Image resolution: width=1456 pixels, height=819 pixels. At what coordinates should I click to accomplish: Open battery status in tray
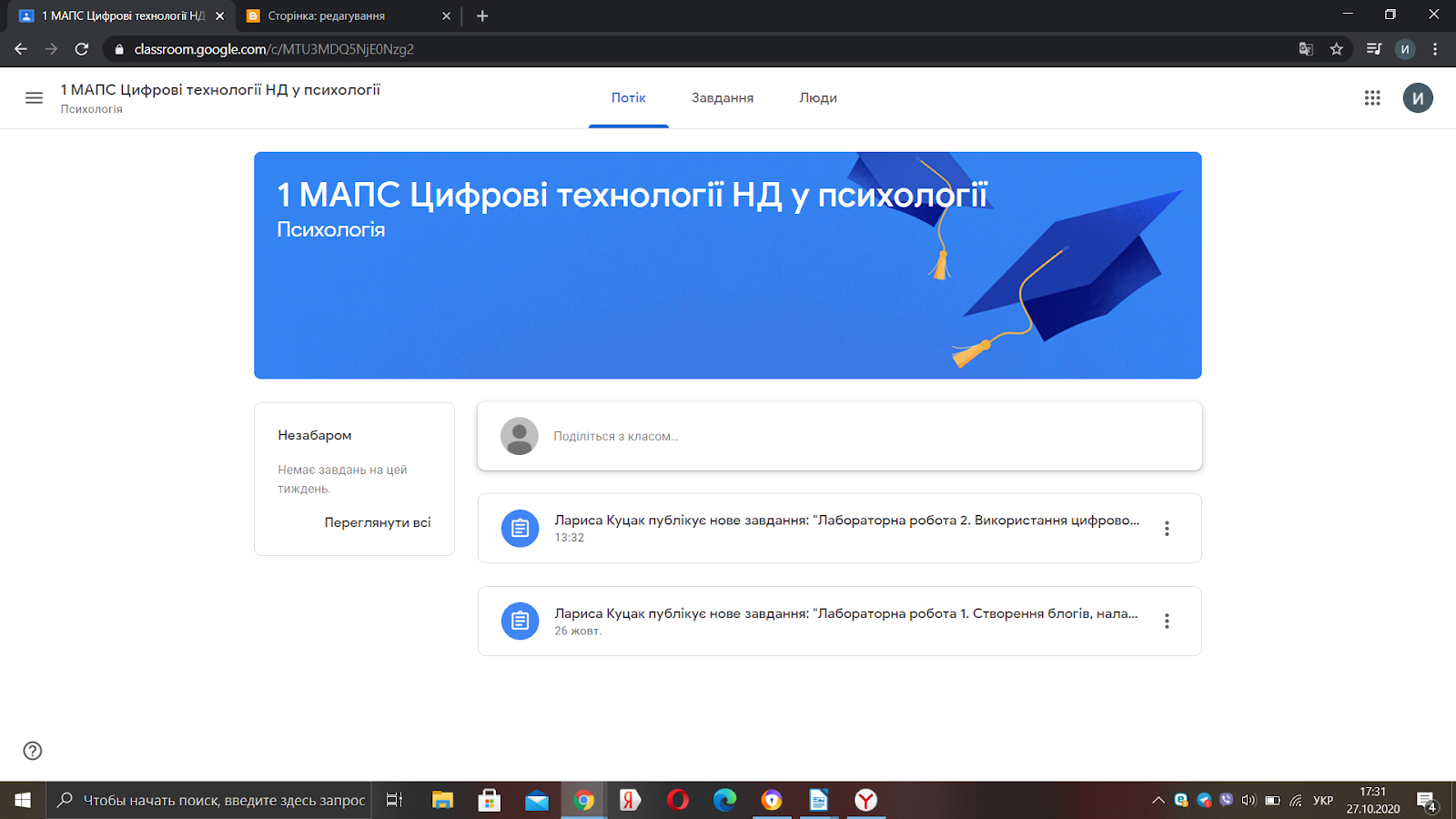click(x=1272, y=800)
